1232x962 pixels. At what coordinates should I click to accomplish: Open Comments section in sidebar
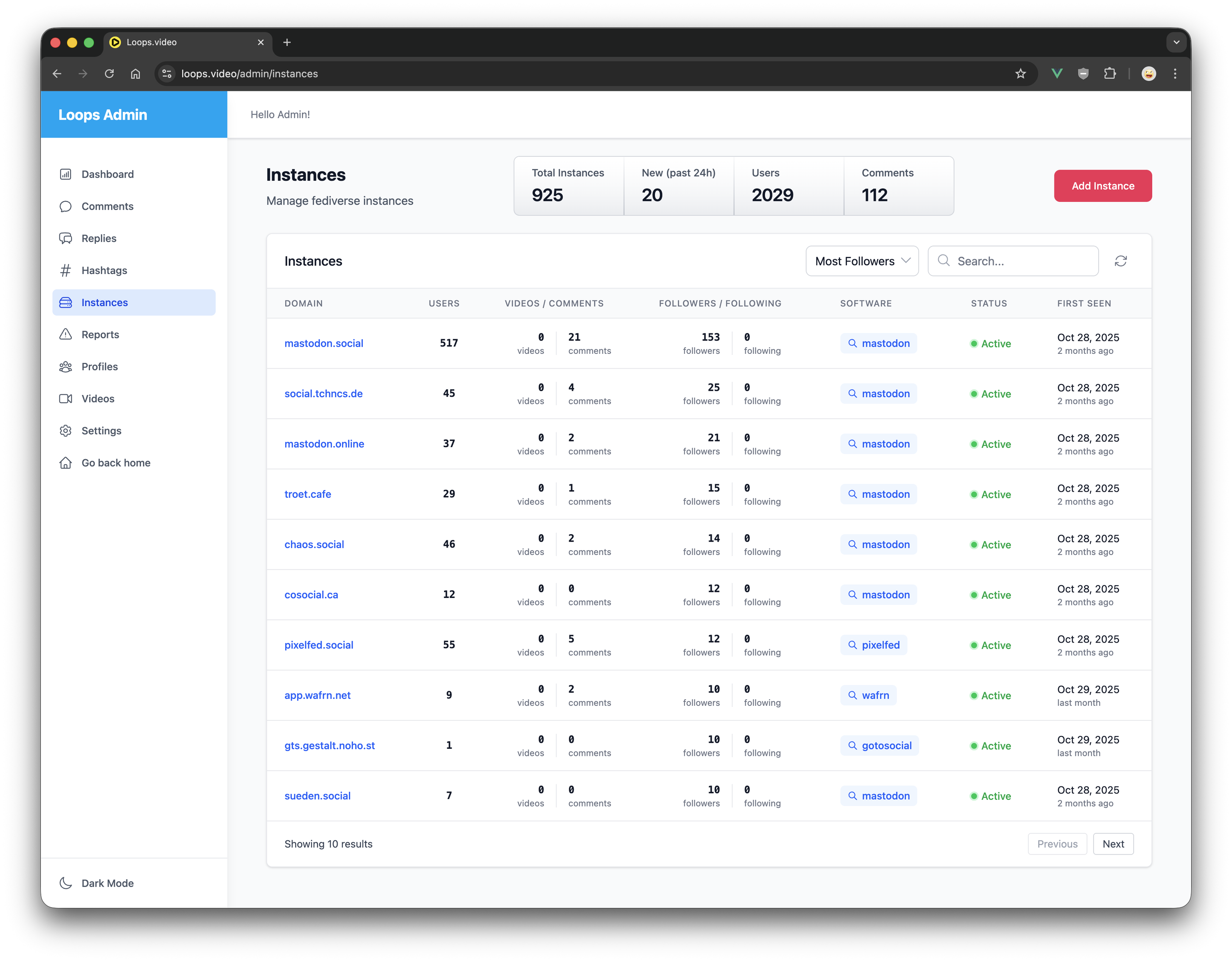click(107, 206)
